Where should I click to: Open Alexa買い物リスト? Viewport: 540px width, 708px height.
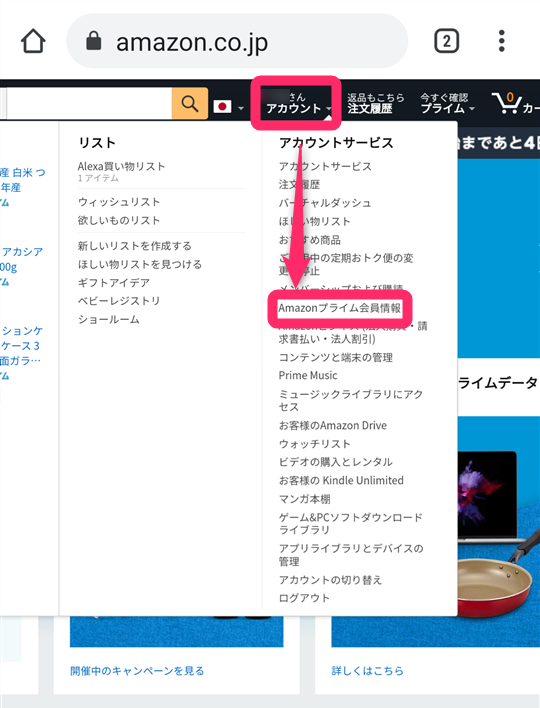121,166
